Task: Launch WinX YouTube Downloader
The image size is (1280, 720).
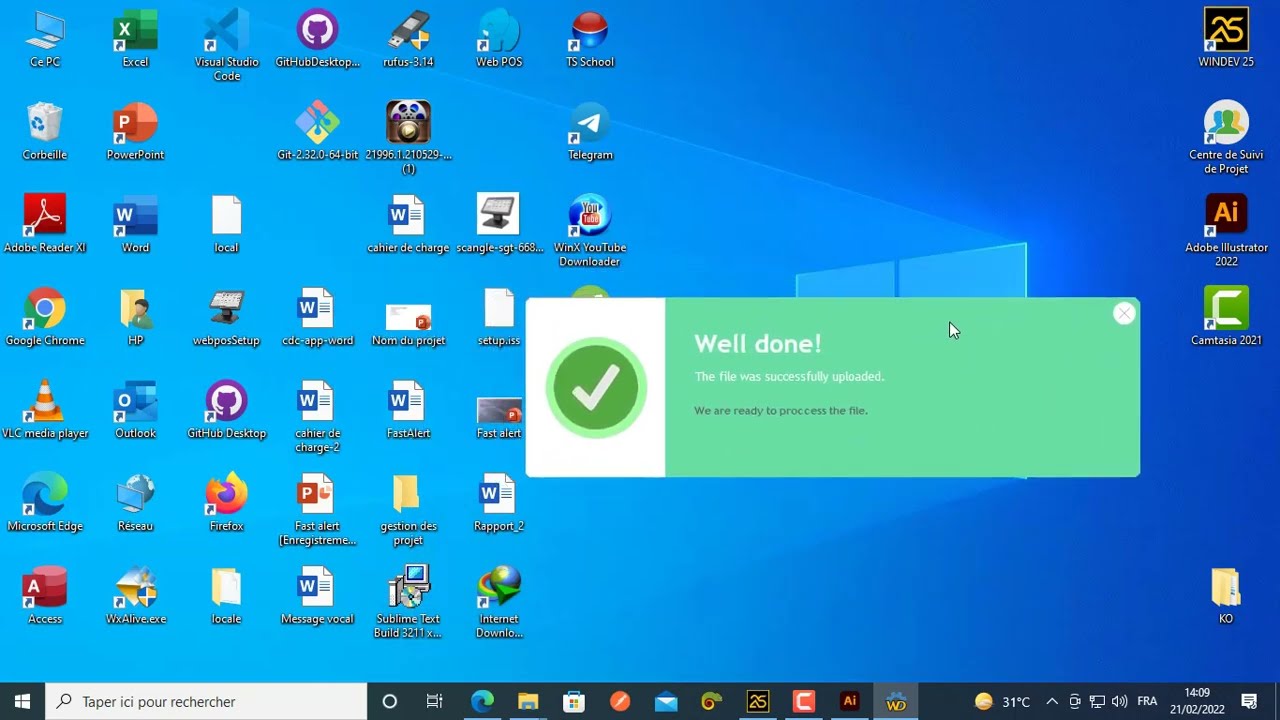Action: pos(590,231)
